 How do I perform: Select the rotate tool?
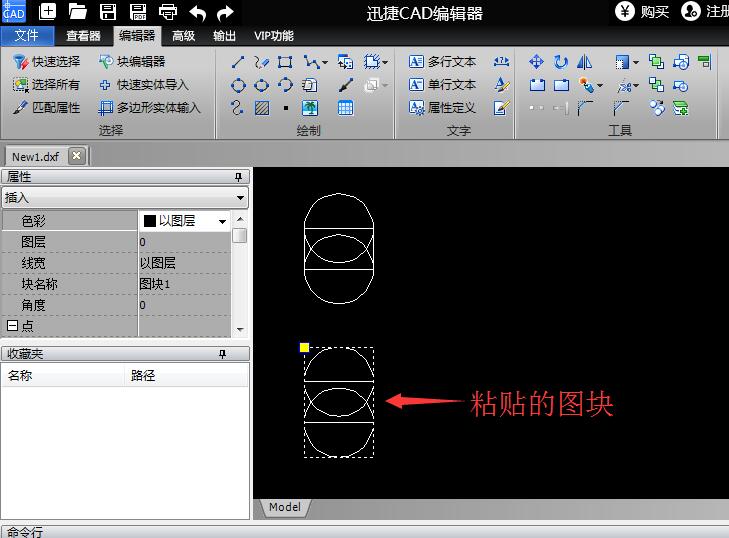click(561, 62)
